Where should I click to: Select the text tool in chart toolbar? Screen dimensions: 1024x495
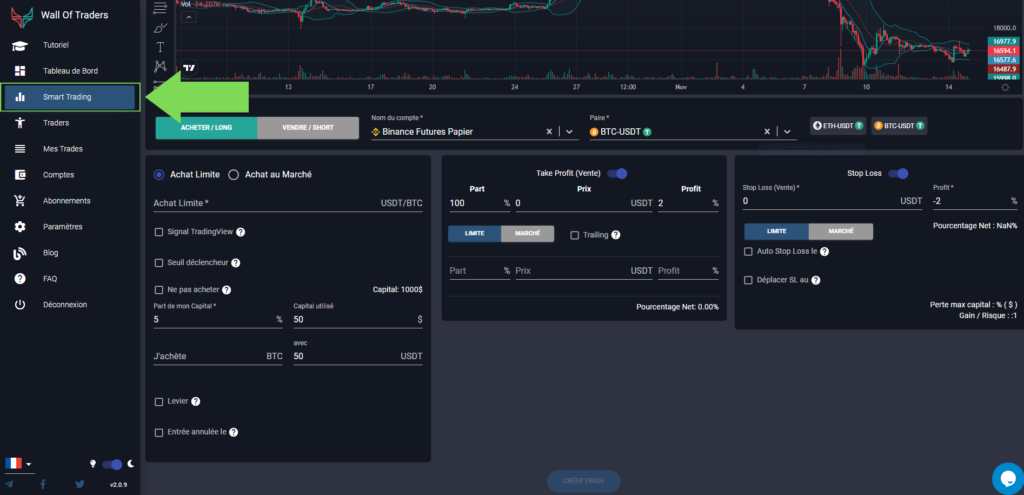pos(160,47)
